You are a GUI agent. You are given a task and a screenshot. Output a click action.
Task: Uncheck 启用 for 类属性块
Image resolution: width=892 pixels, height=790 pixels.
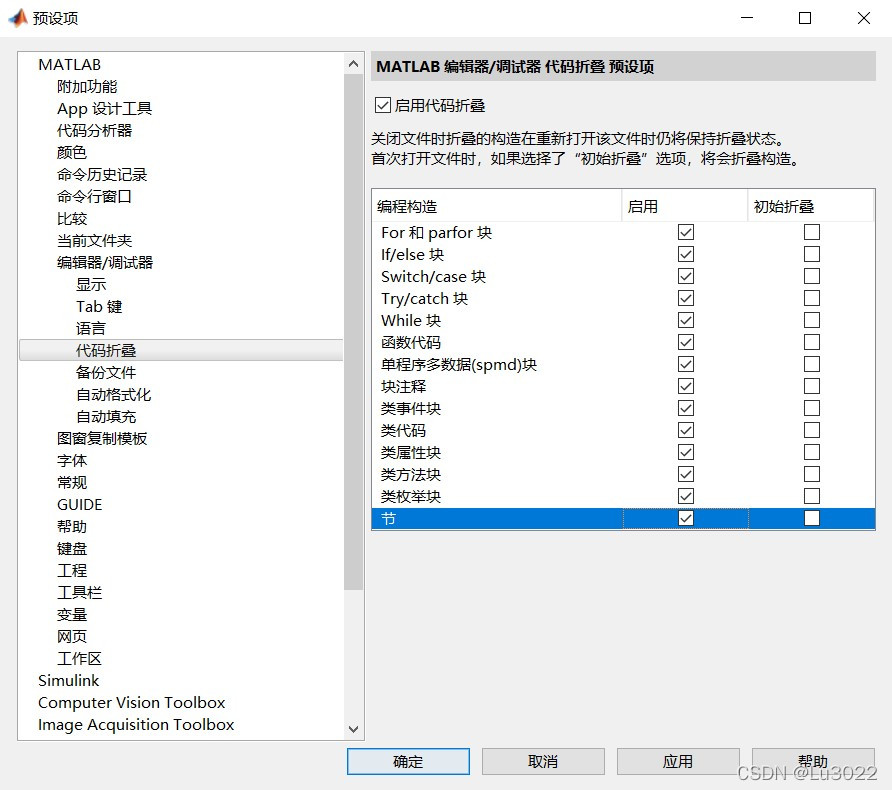(685, 452)
